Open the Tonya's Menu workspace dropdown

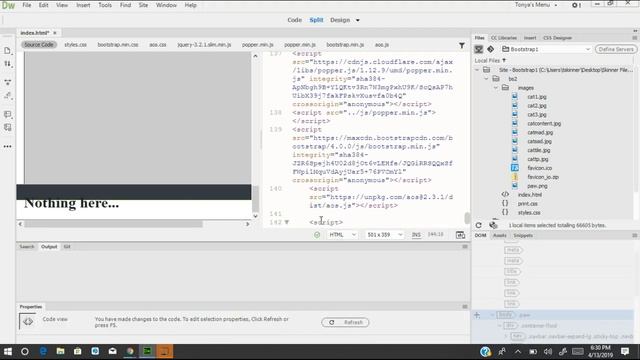point(536,5)
